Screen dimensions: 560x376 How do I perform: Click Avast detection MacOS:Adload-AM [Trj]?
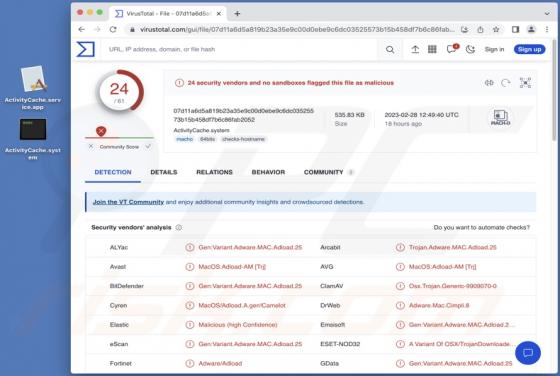point(232,266)
